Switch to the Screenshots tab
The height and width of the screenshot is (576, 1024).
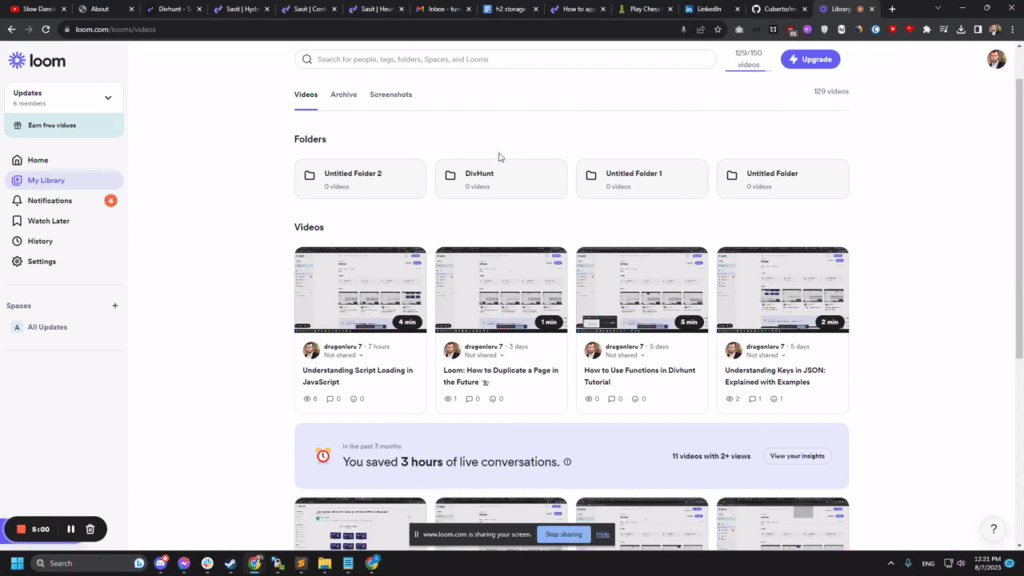tap(391, 95)
